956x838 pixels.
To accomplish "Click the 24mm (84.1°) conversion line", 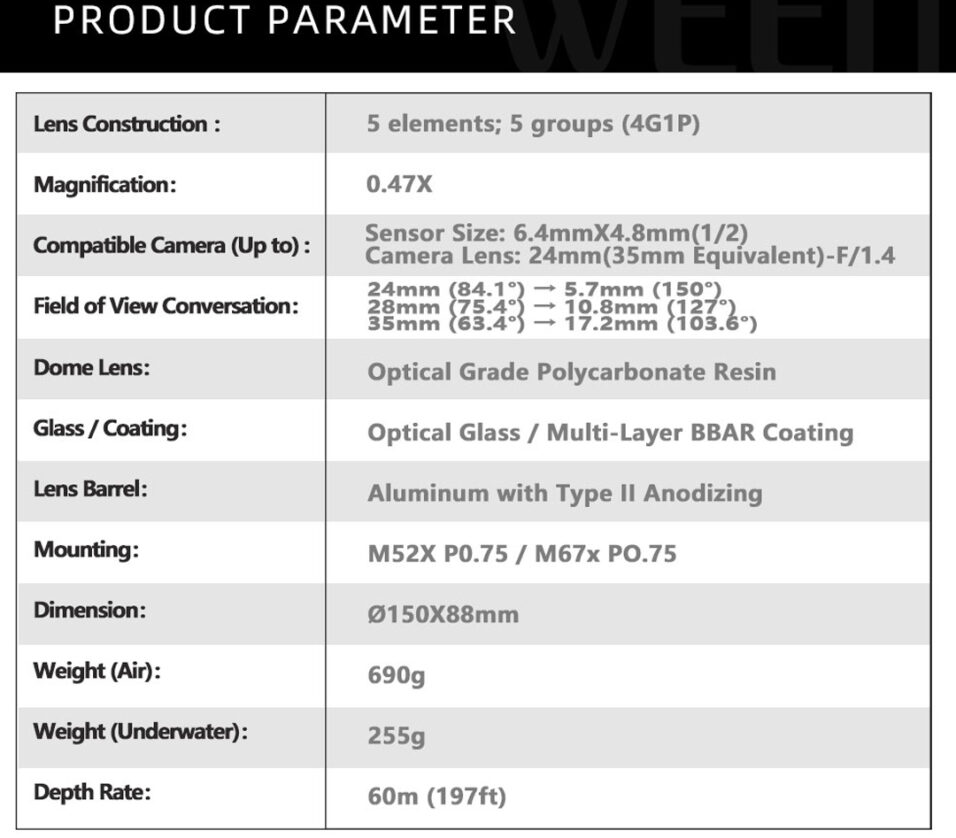I will click(x=544, y=288).
